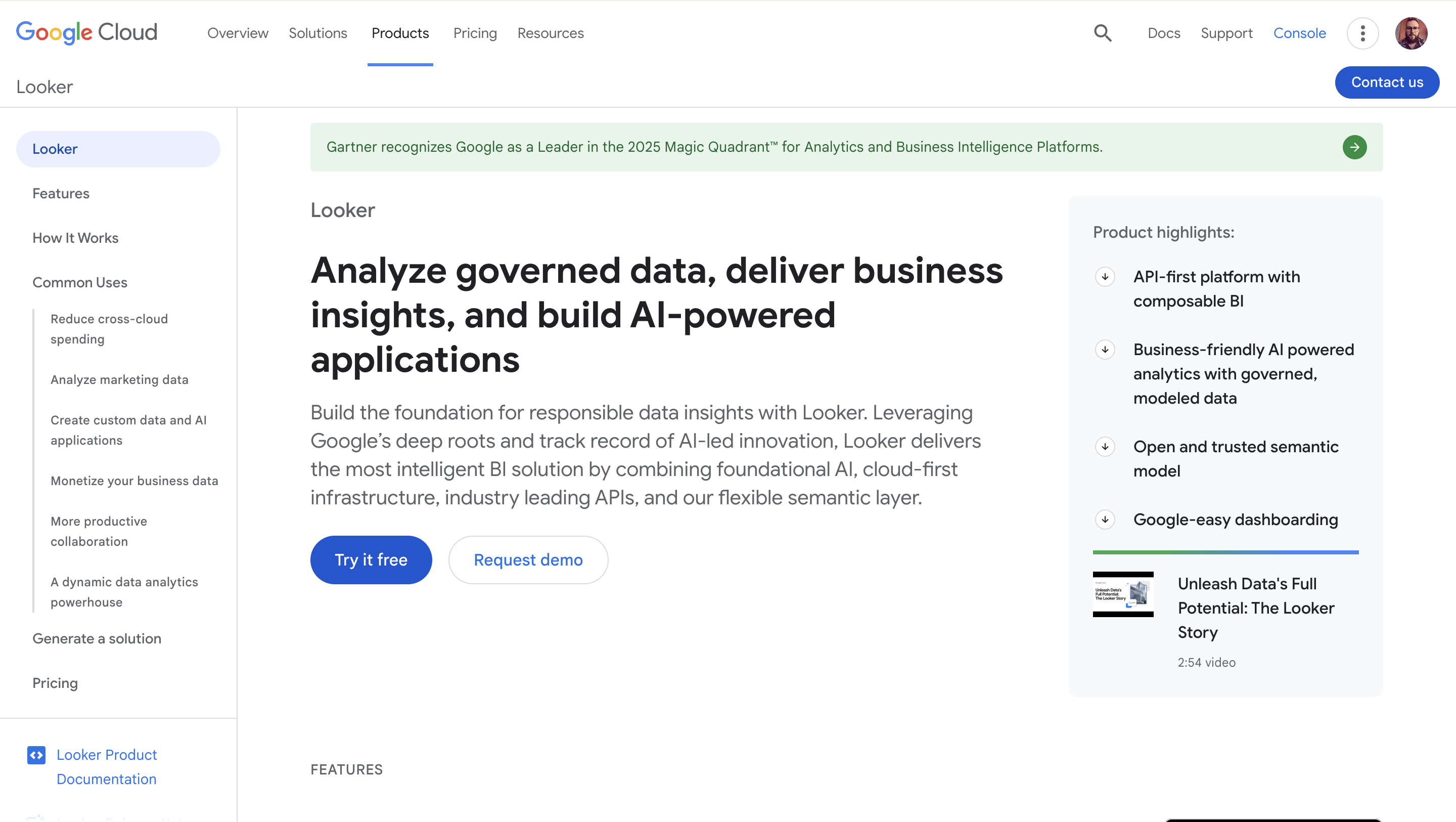Expand the Common Uses section in the sidebar
Image resolution: width=1456 pixels, height=822 pixels.
(x=80, y=282)
